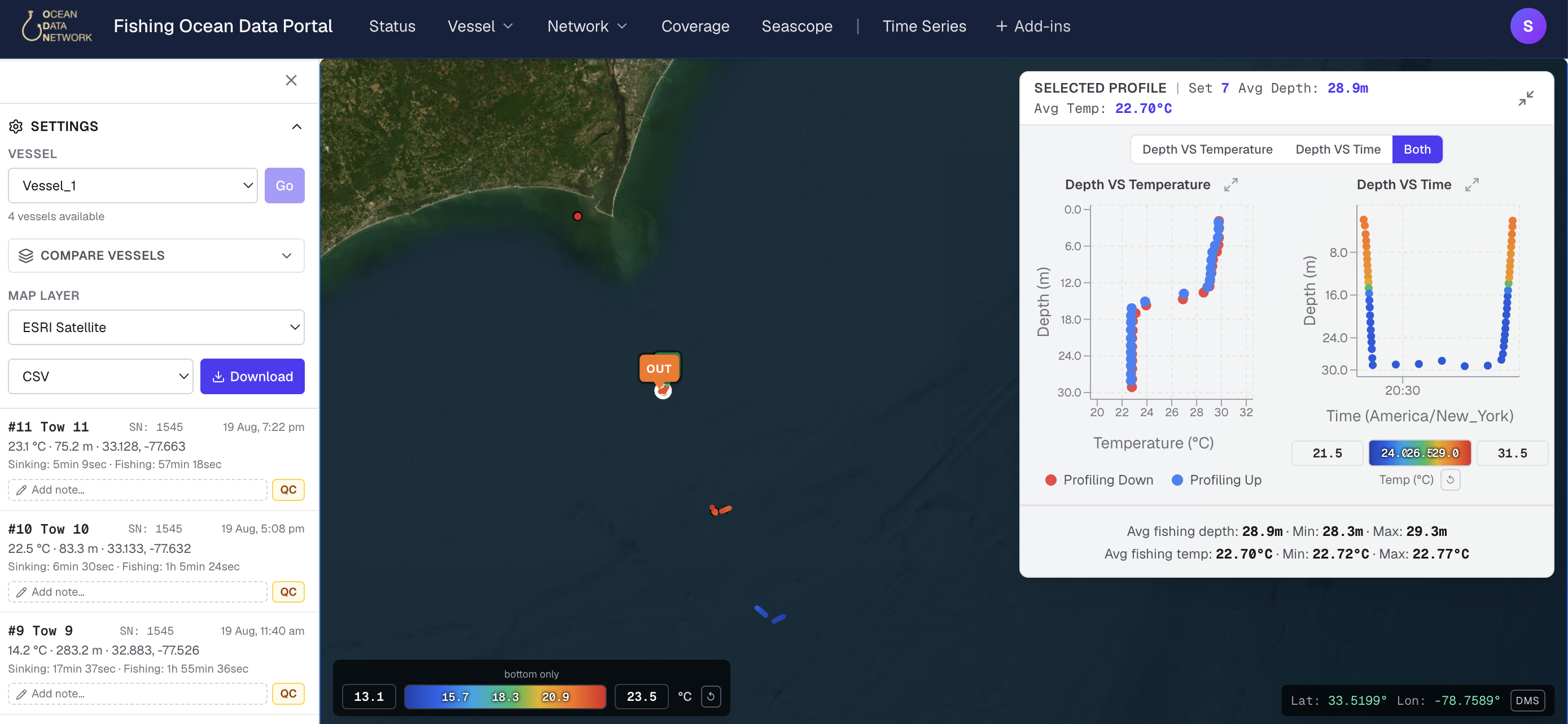The image size is (1568, 724).
Task: Click the bottom temperature color gradient bar
Action: (505, 696)
